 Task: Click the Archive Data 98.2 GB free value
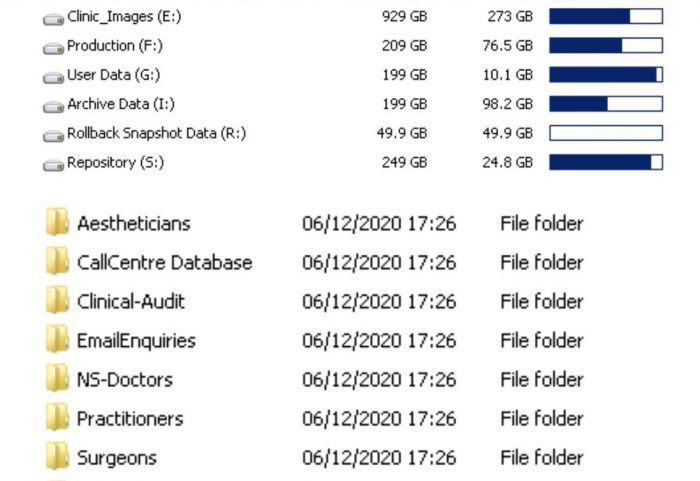pyautogui.click(x=508, y=104)
